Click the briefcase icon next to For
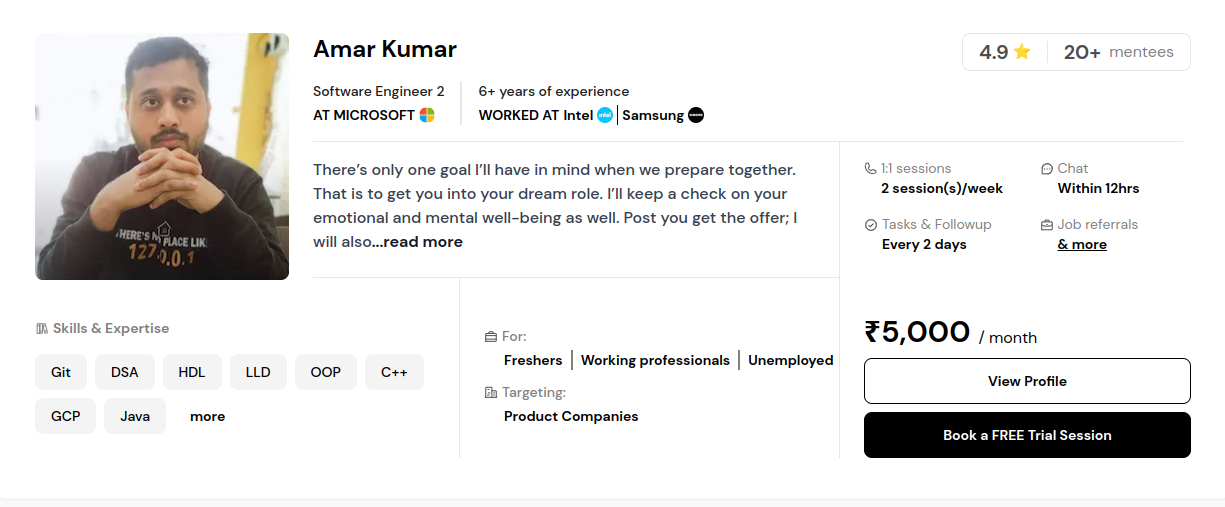 (x=490, y=336)
